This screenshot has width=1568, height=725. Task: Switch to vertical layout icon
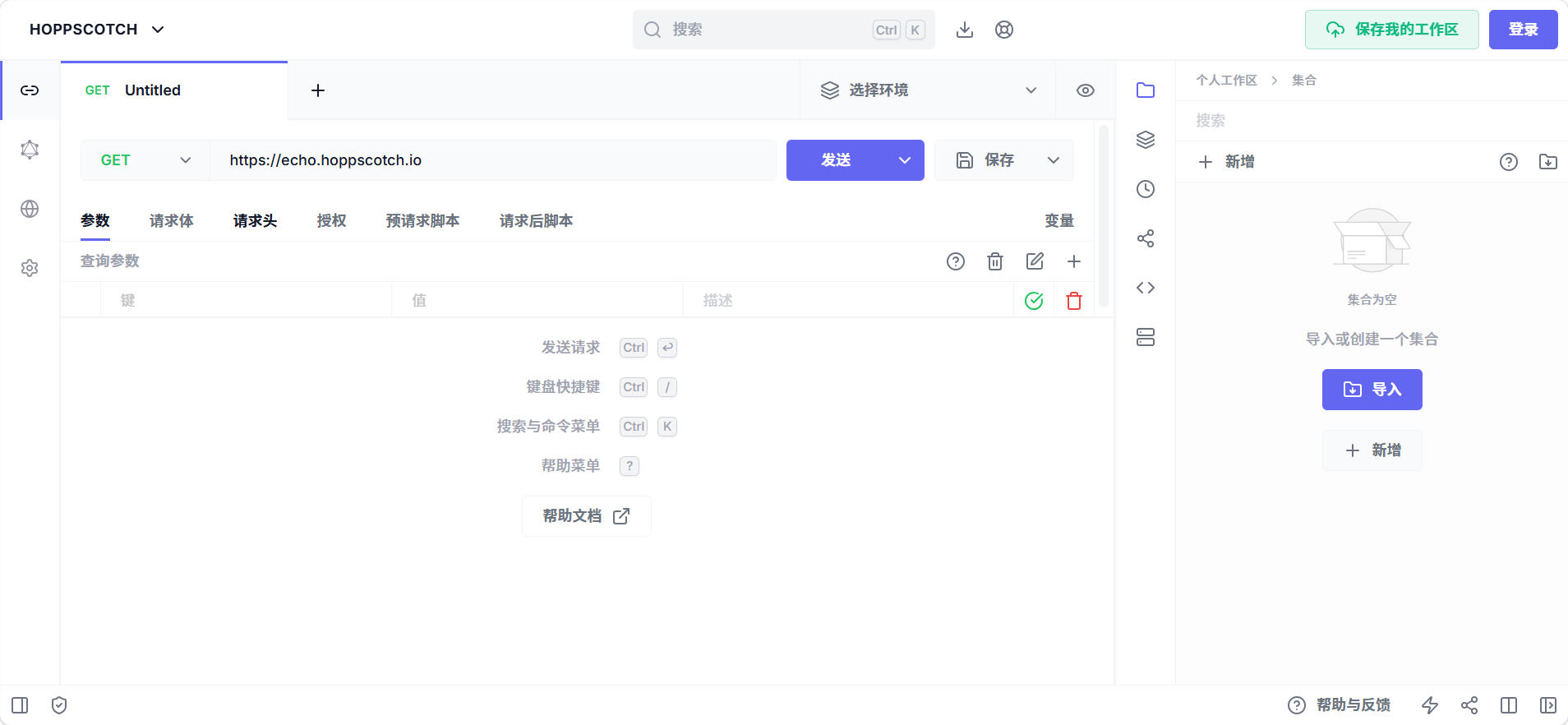pyautogui.click(x=1509, y=705)
